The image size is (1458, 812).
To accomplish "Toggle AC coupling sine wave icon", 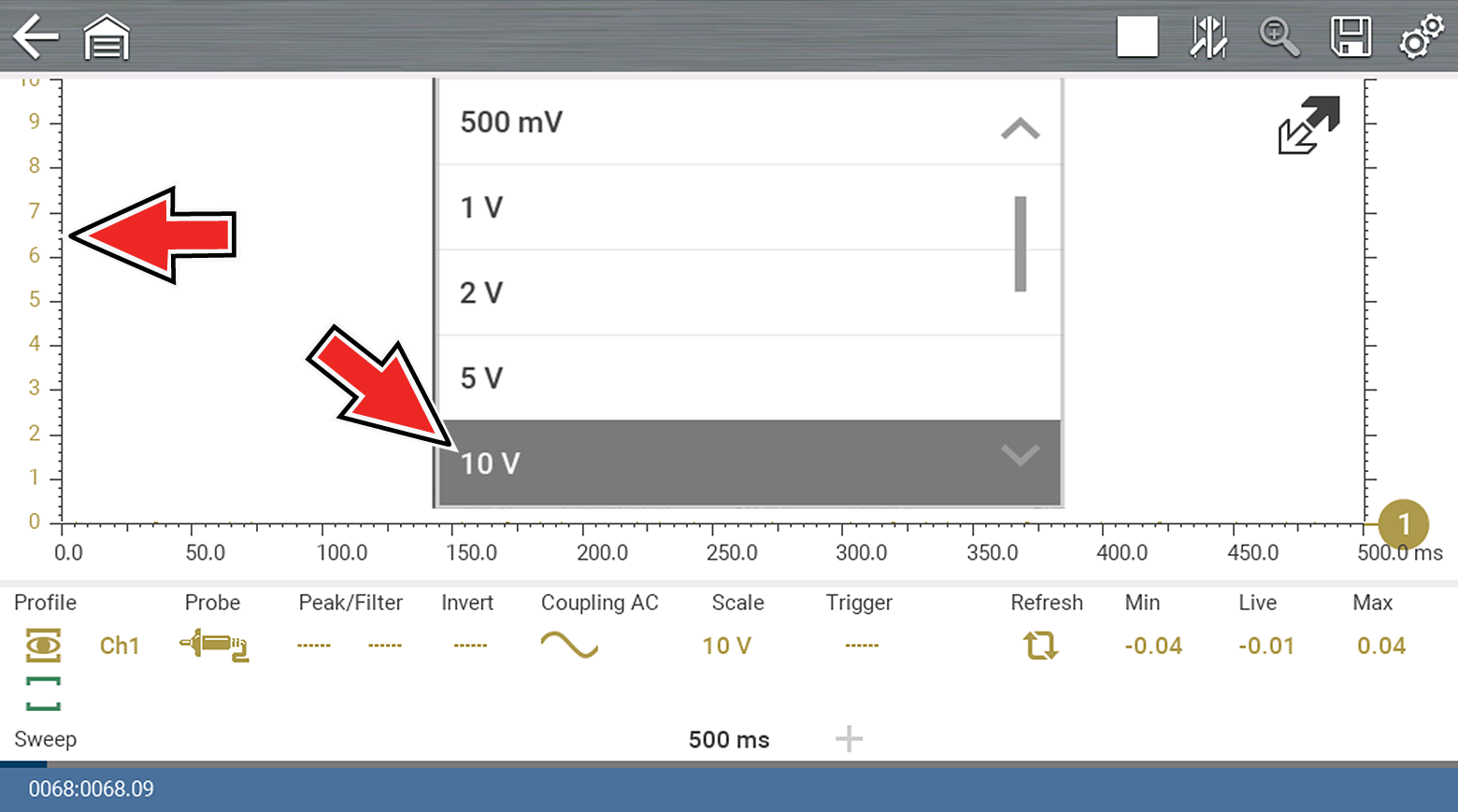I will (569, 646).
